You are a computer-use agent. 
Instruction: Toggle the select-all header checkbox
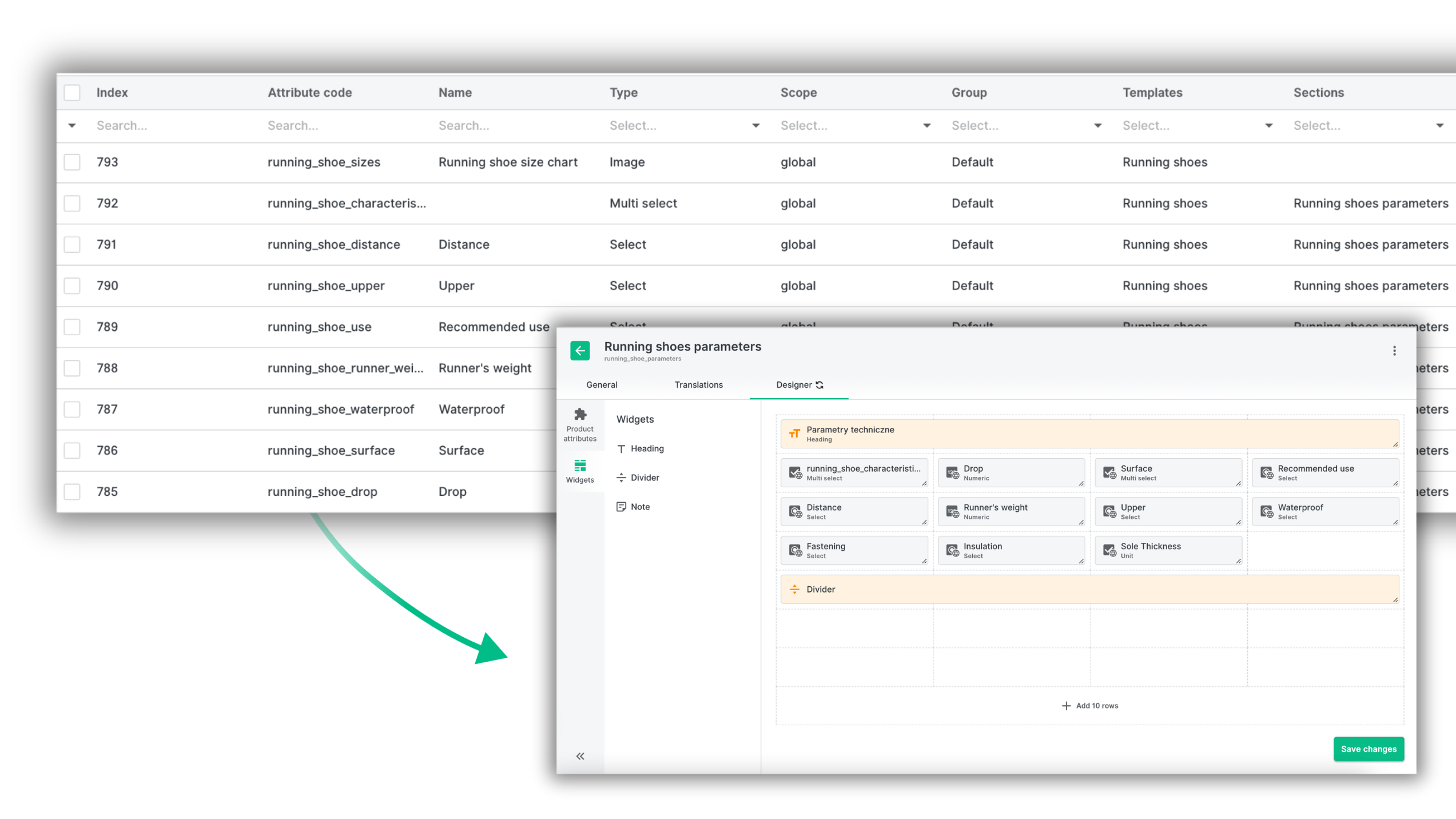(72, 93)
